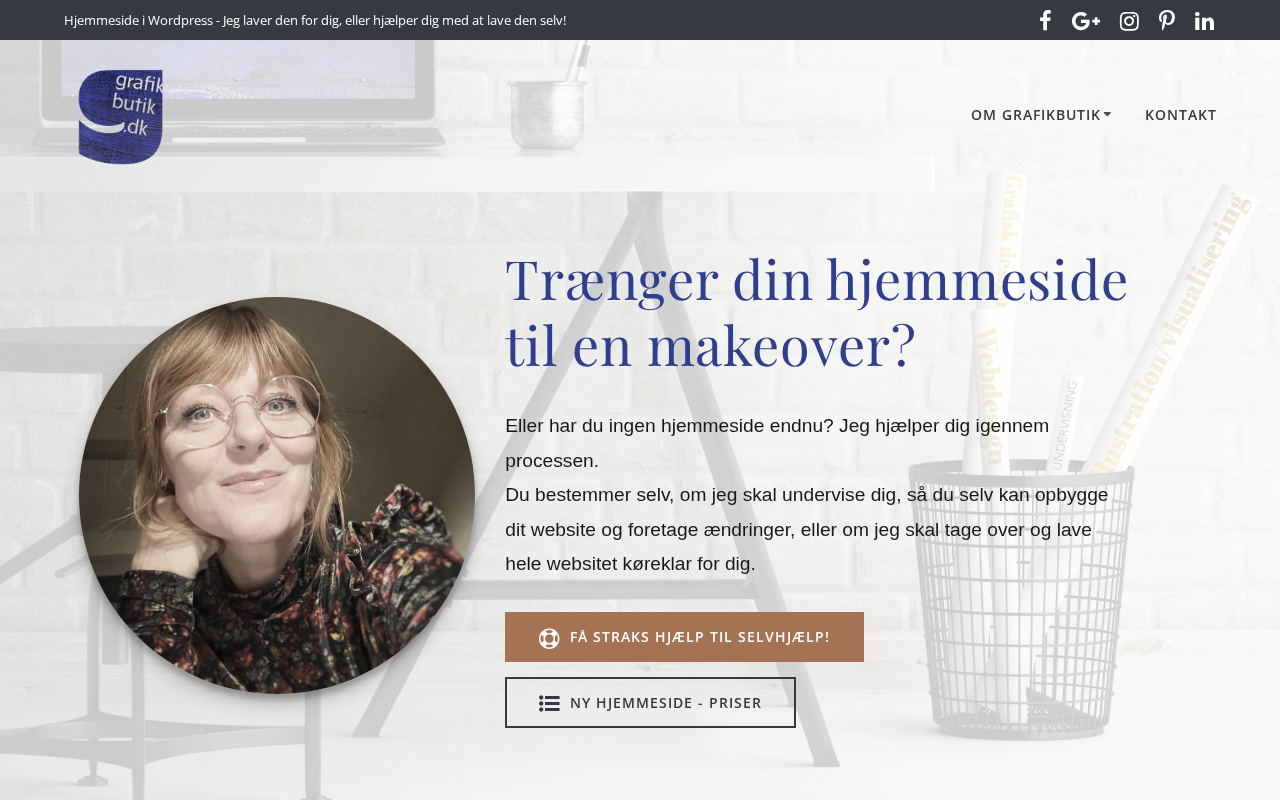Viewport: 1280px width, 800px height.
Task: Expand the caret beside Om Grafikbutik
Action: click(x=1107, y=114)
